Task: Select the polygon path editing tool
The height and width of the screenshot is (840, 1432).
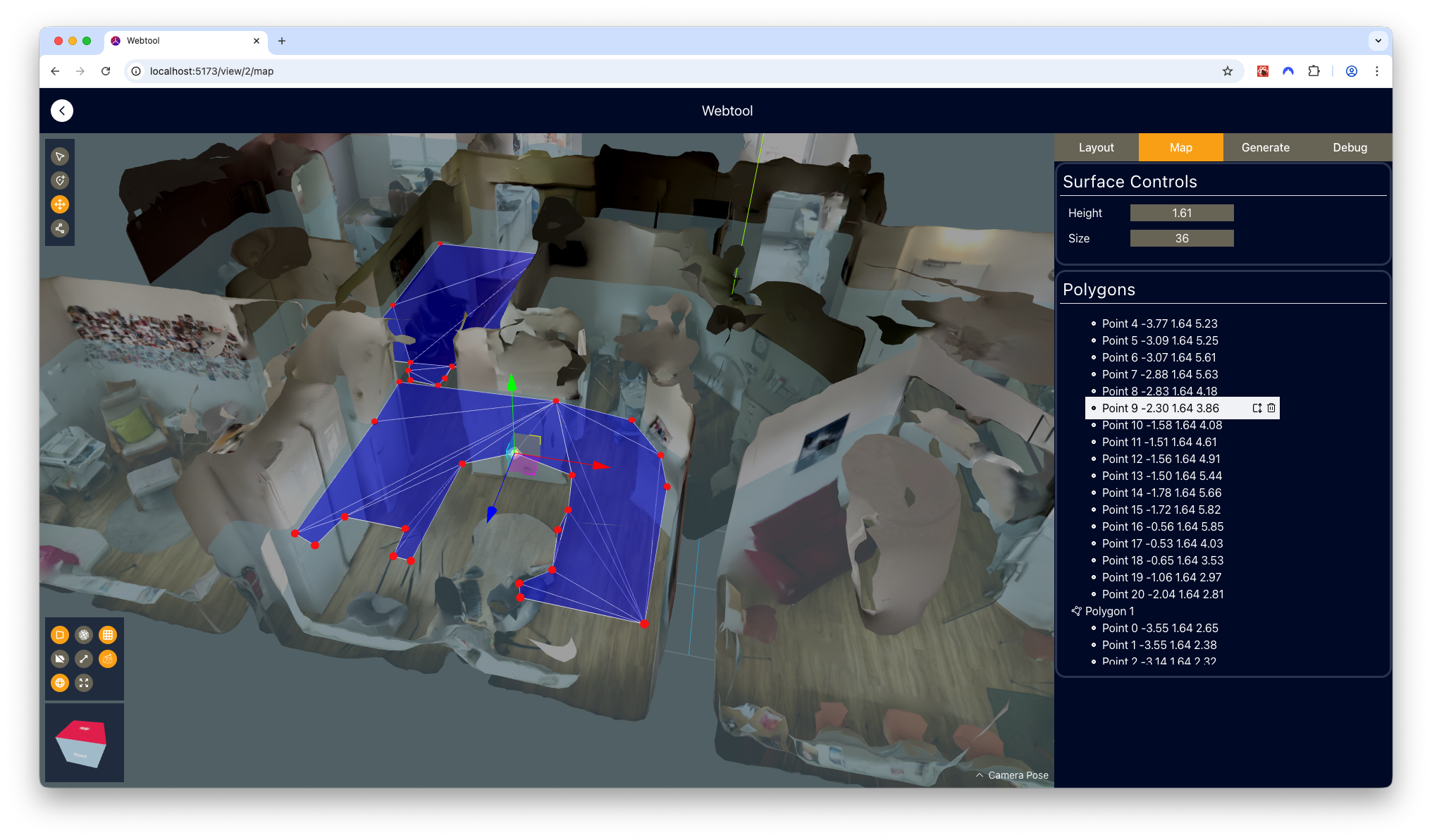Action: [60, 228]
